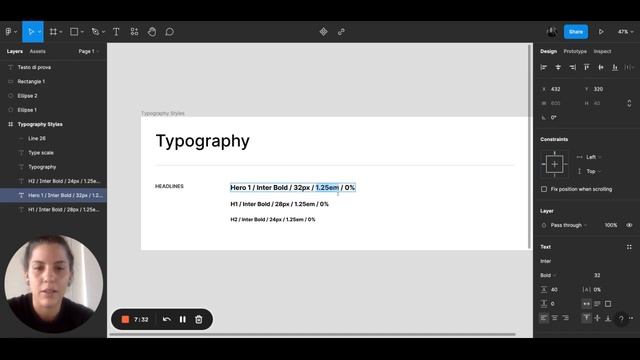Select the Text tool
This screenshot has width=640, height=360.
click(x=116, y=31)
